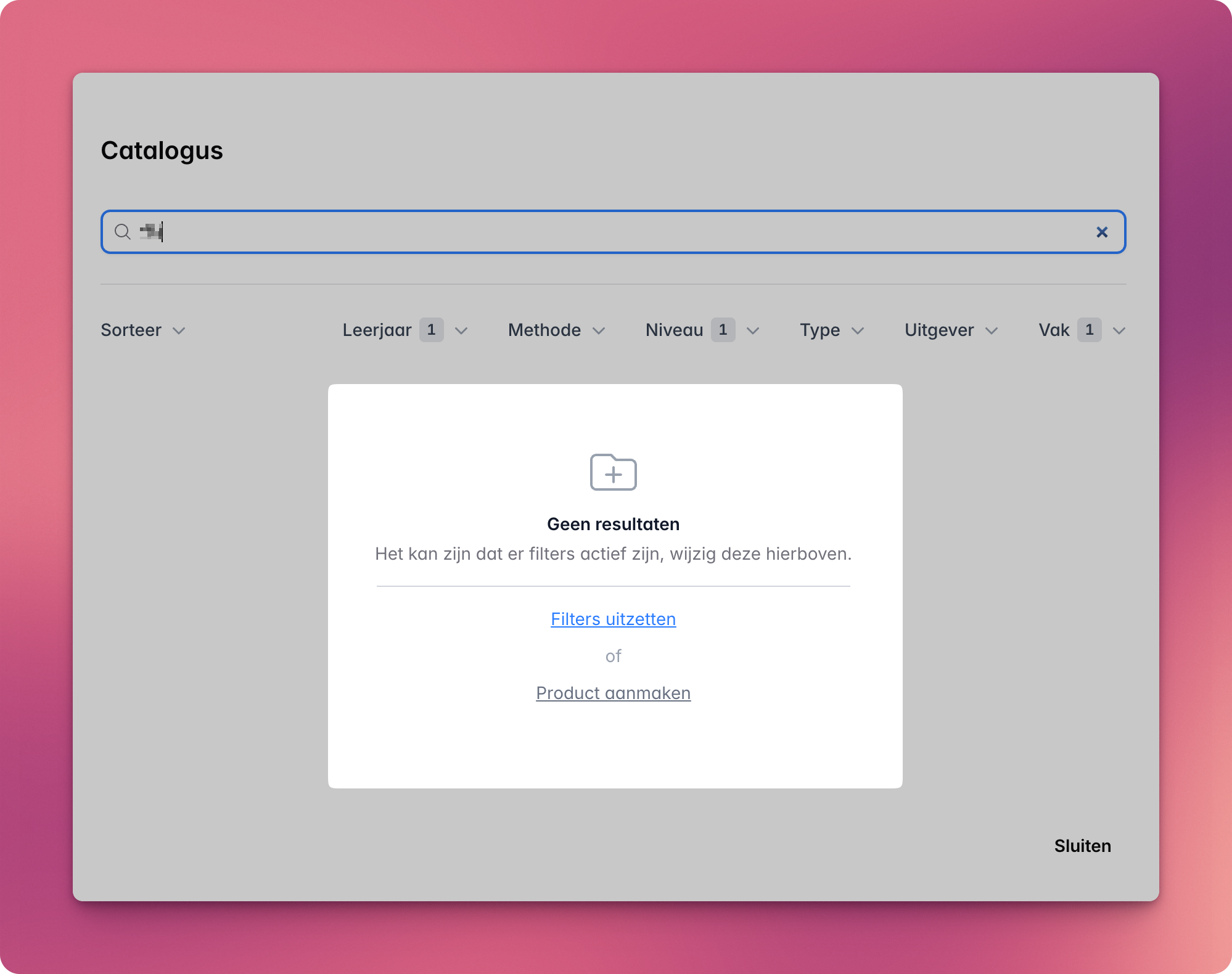Screen dimensions: 1232x974
Task: Open the Uitgever filter menu
Action: click(939, 330)
